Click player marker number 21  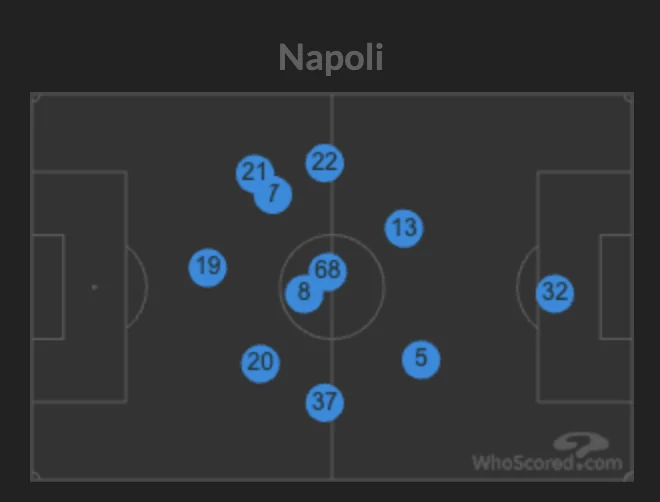point(253,172)
